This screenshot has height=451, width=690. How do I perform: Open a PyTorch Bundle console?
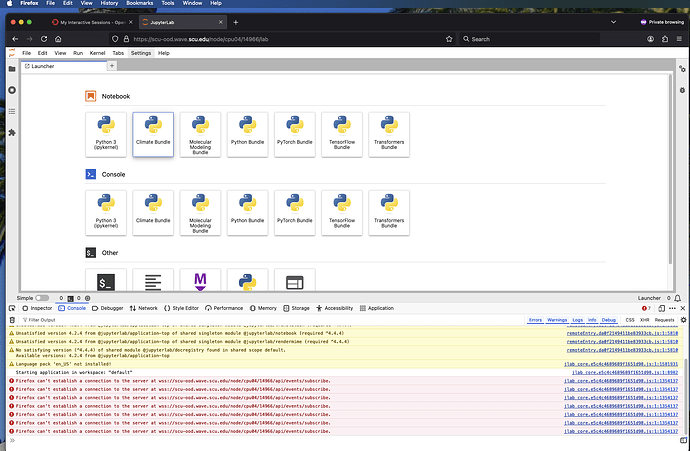295,213
